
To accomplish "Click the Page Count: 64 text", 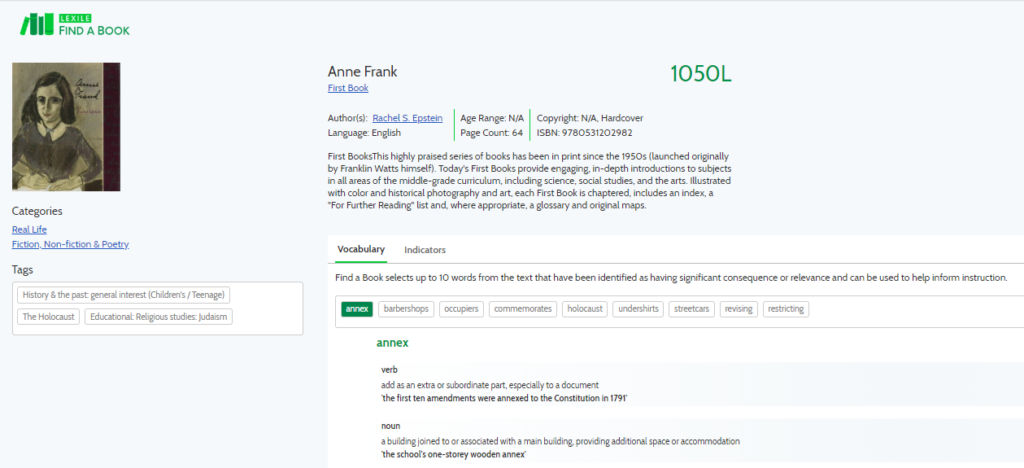I will click(x=492, y=133).
